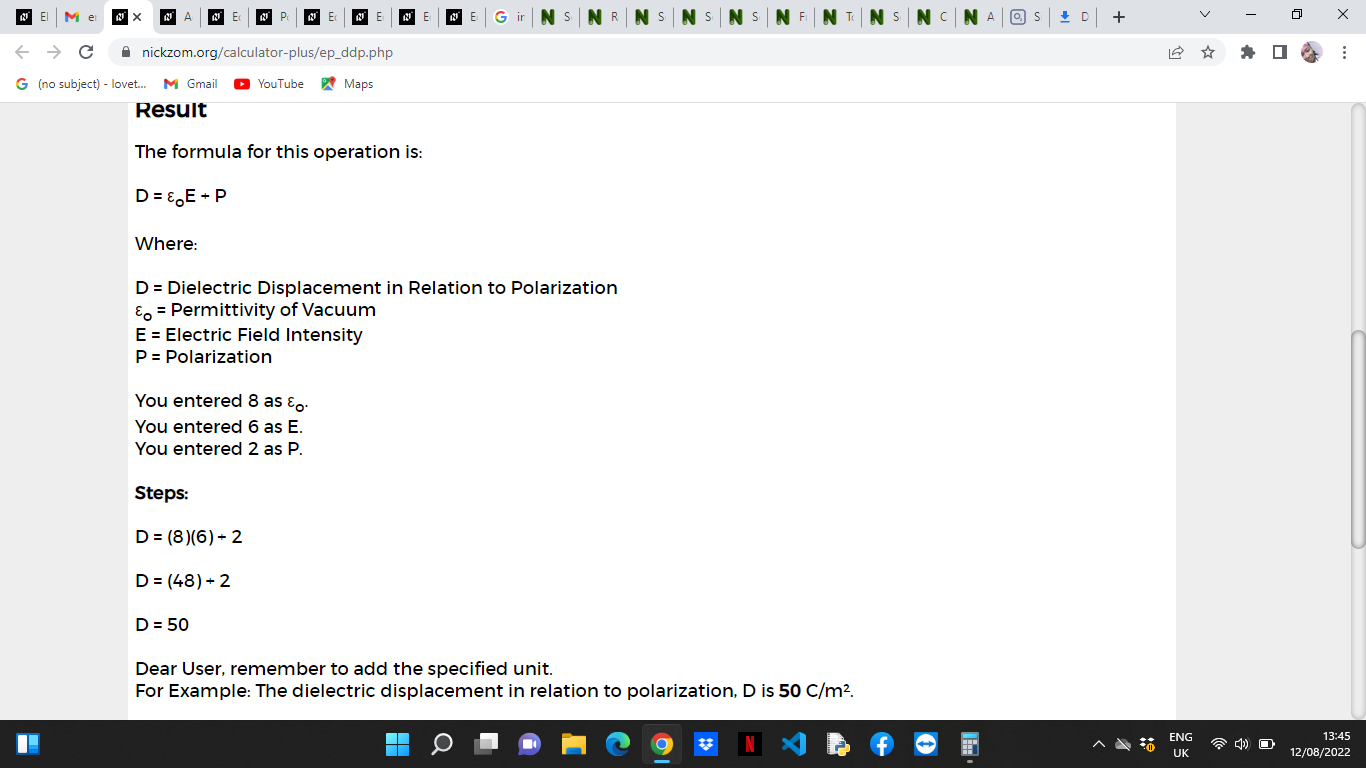
Task: Open a new tab with the plus button
Action: pos(1119,17)
